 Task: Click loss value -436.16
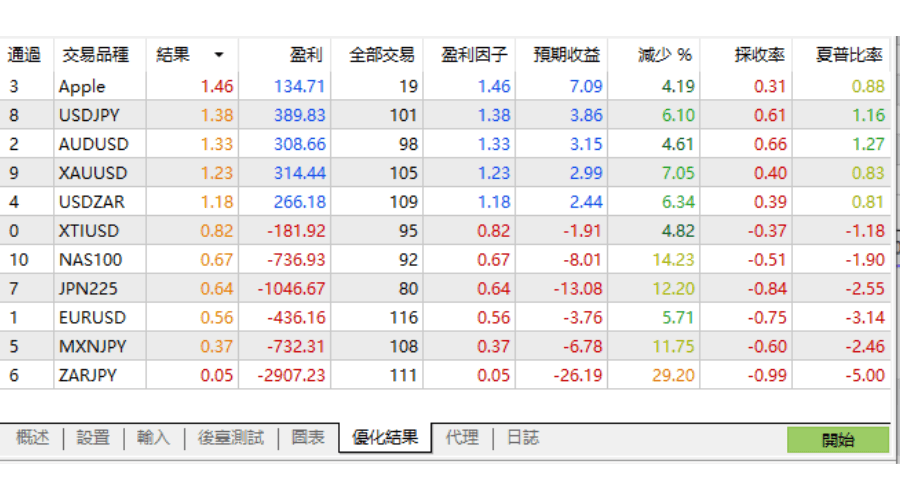point(296,317)
